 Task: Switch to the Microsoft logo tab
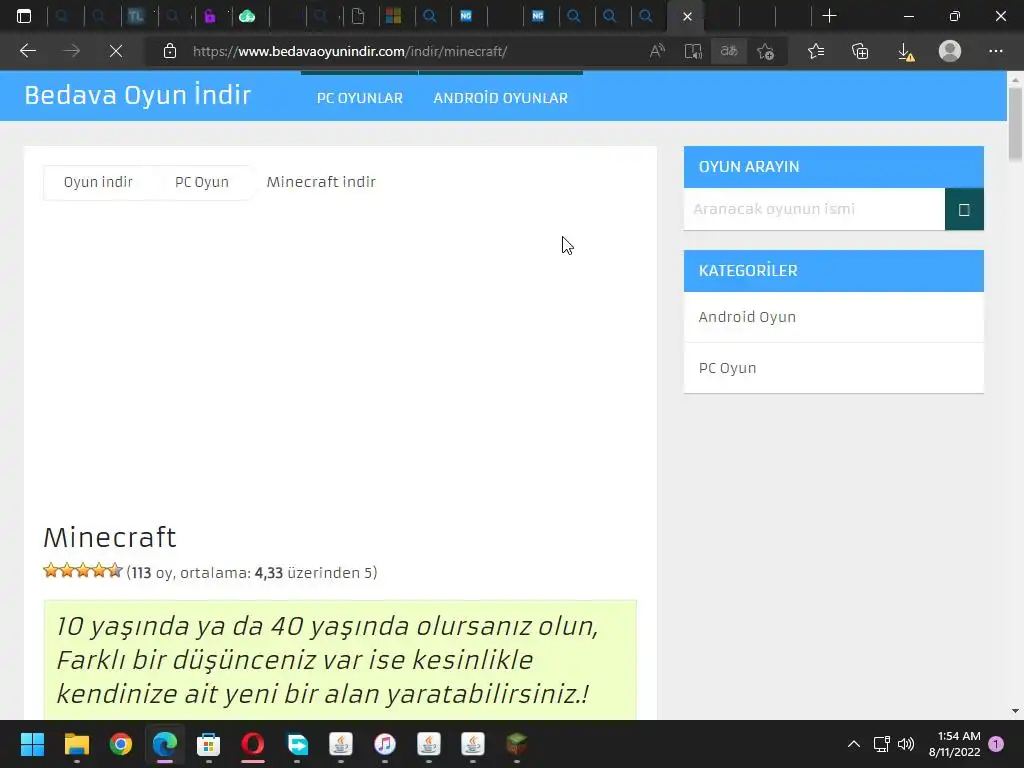(x=393, y=16)
